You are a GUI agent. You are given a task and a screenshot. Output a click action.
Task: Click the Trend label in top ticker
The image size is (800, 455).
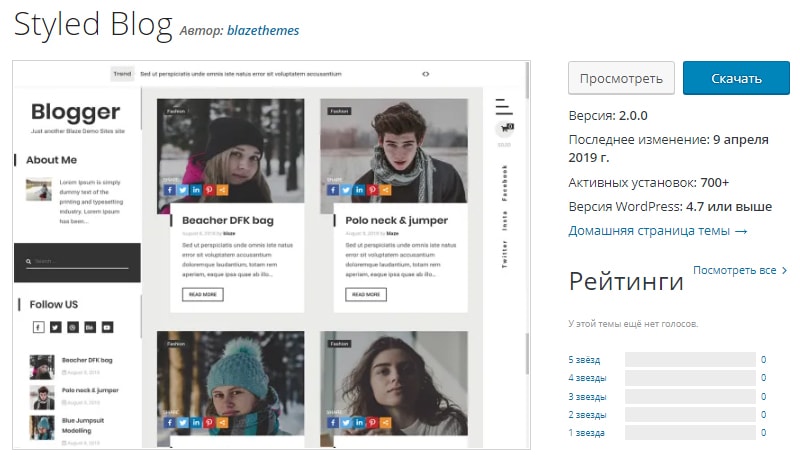(x=122, y=74)
